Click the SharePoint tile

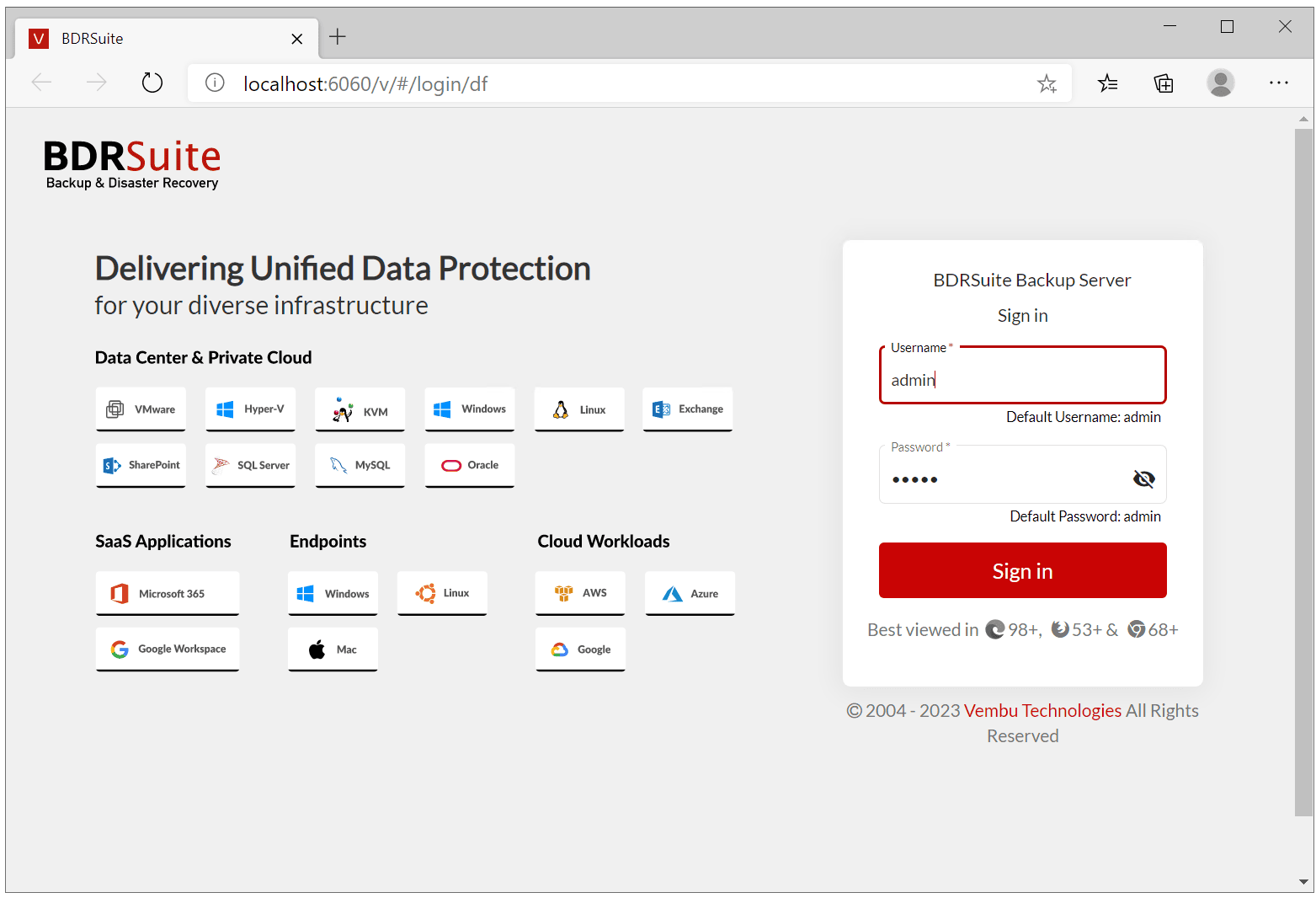[x=141, y=465]
